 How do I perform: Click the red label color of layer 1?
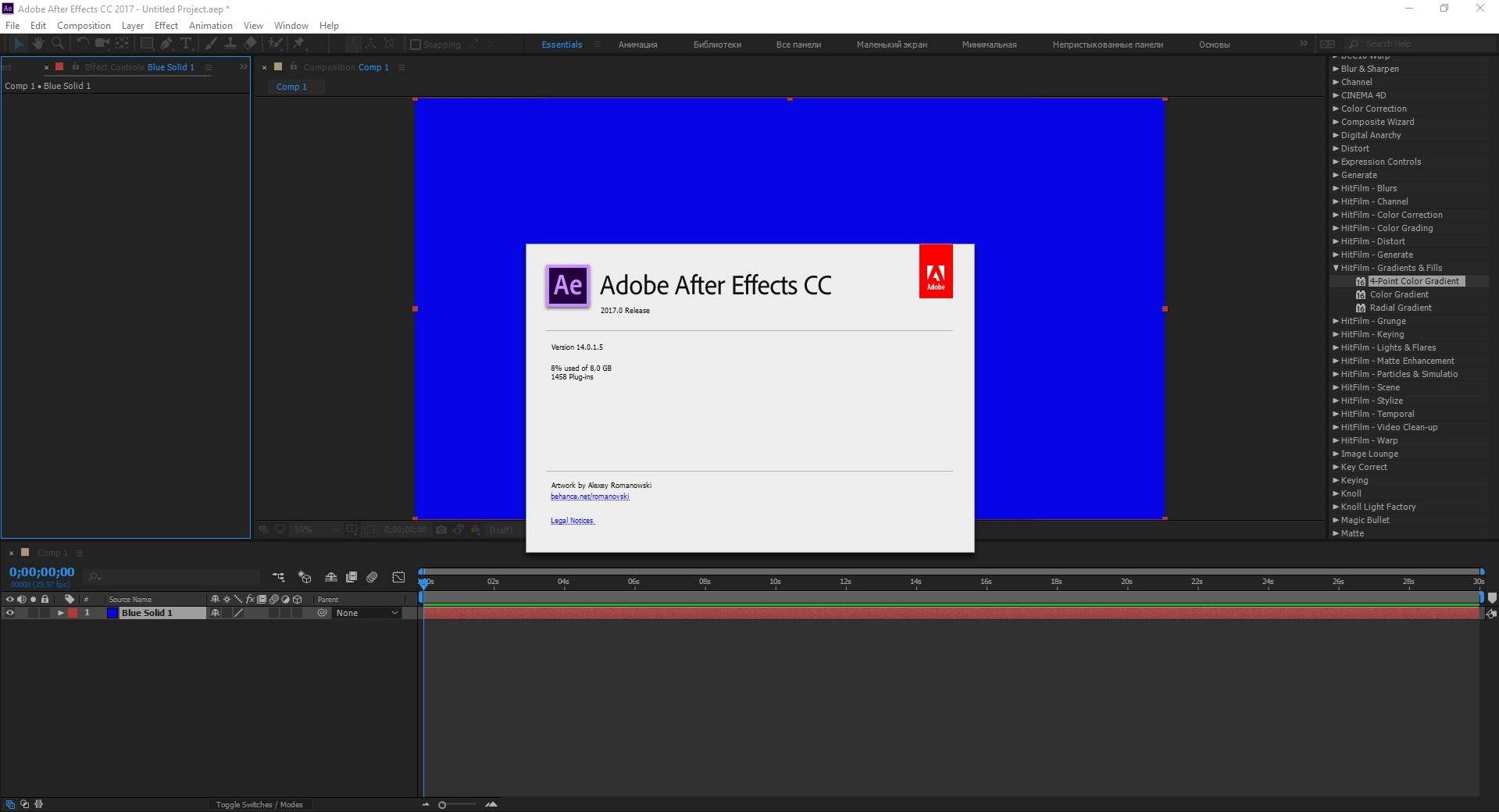tap(73, 613)
